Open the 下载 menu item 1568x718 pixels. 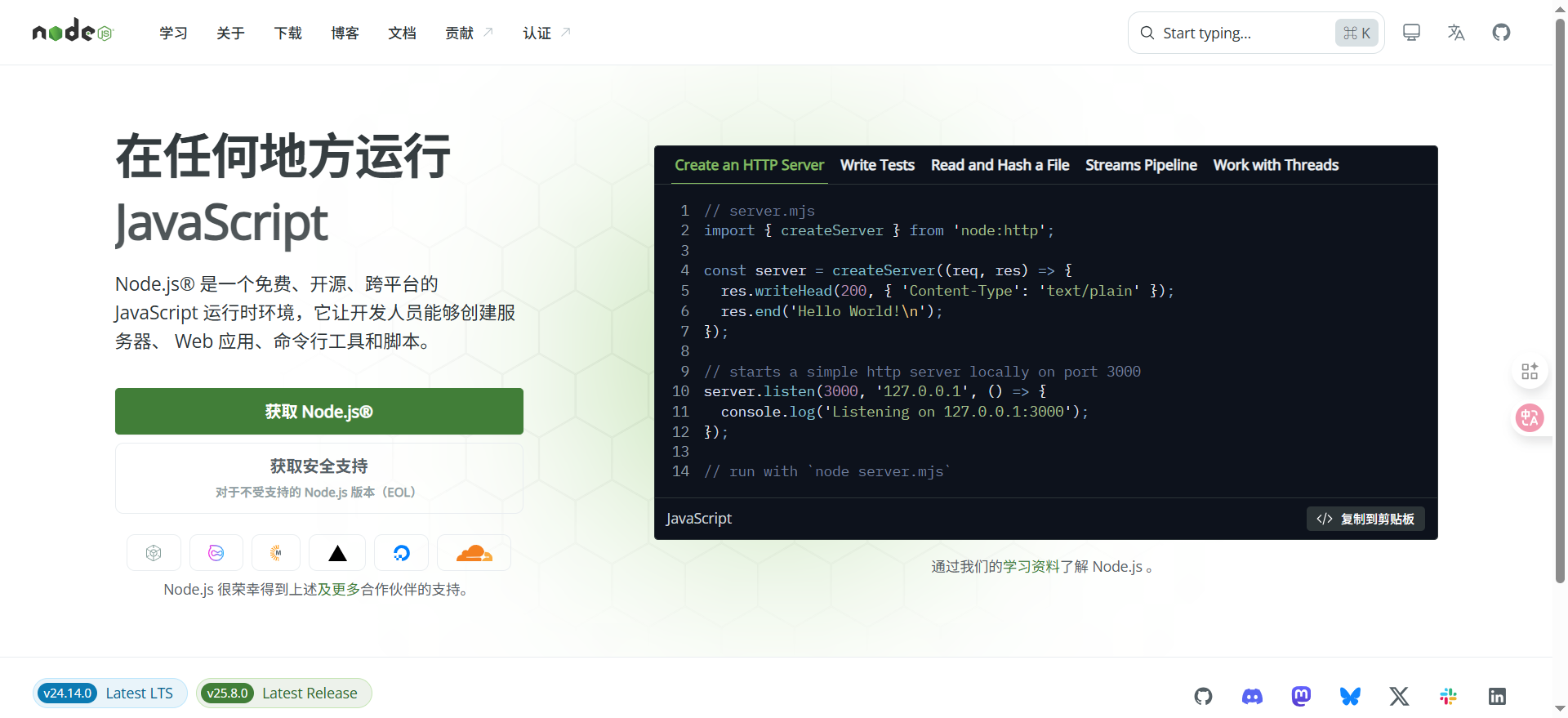(x=287, y=33)
